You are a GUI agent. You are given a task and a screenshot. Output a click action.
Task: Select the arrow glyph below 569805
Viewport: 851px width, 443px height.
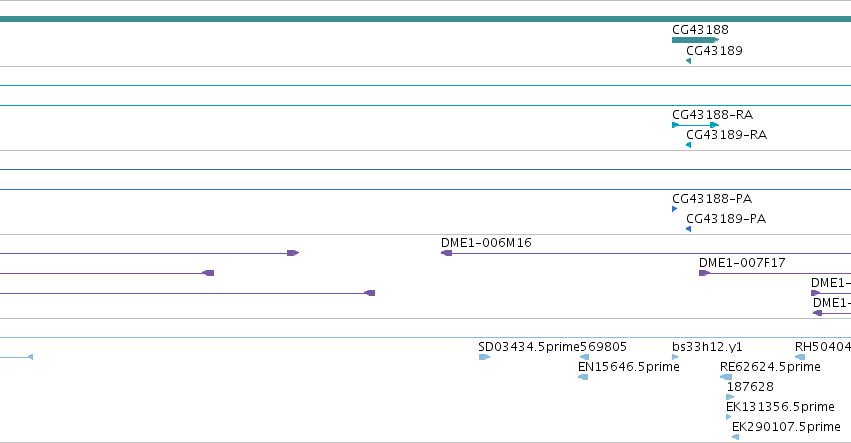tap(585, 357)
